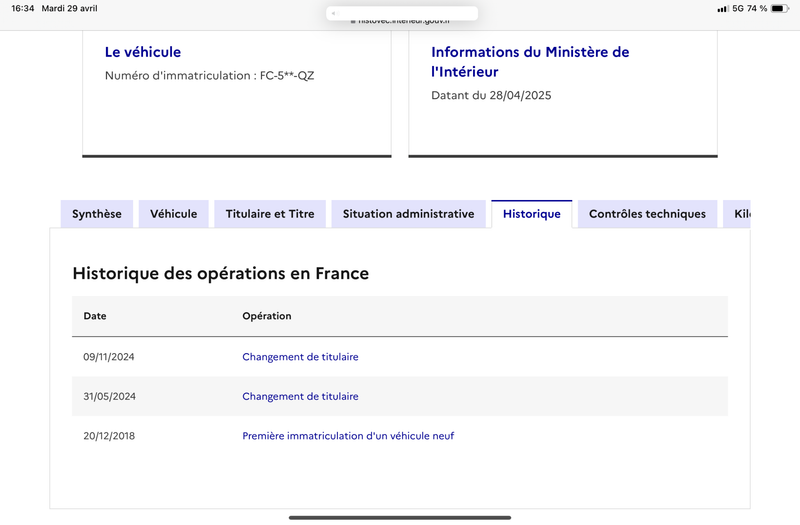800x525 pixels.
Task: Select the Historique tab
Action: tap(532, 214)
